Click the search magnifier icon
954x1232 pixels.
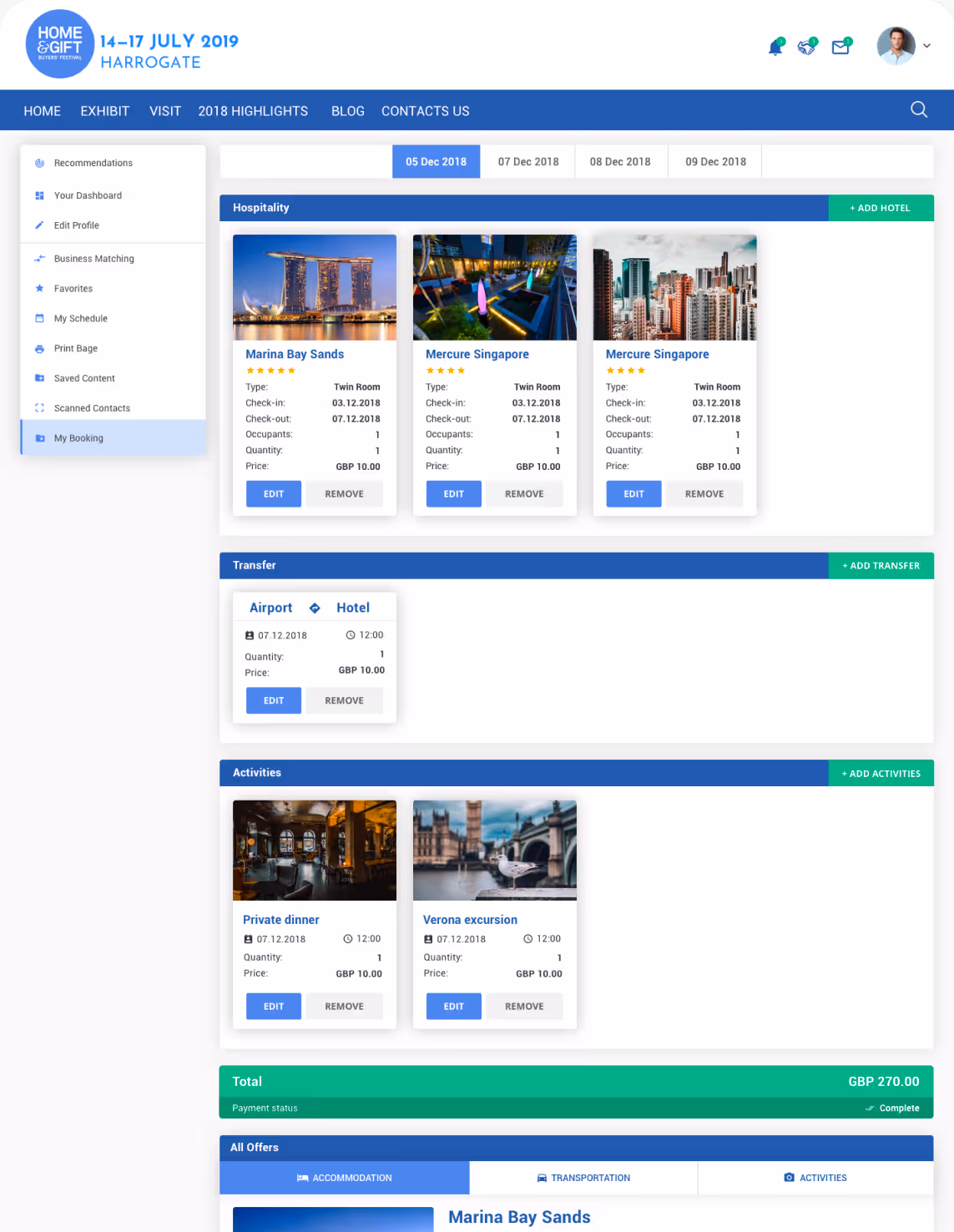(919, 109)
